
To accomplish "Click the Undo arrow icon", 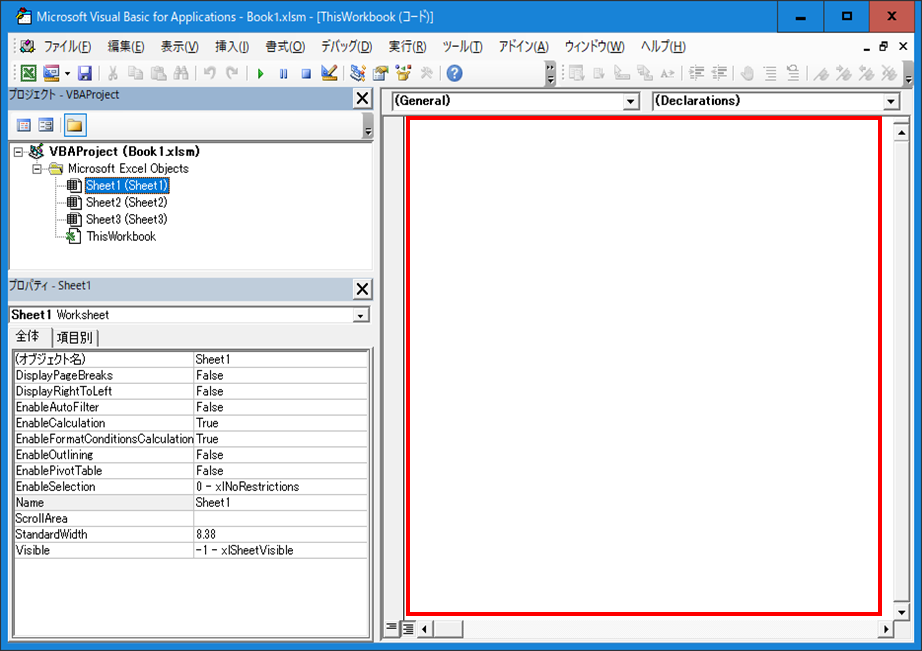I will pyautogui.click(x=209, y=73).
